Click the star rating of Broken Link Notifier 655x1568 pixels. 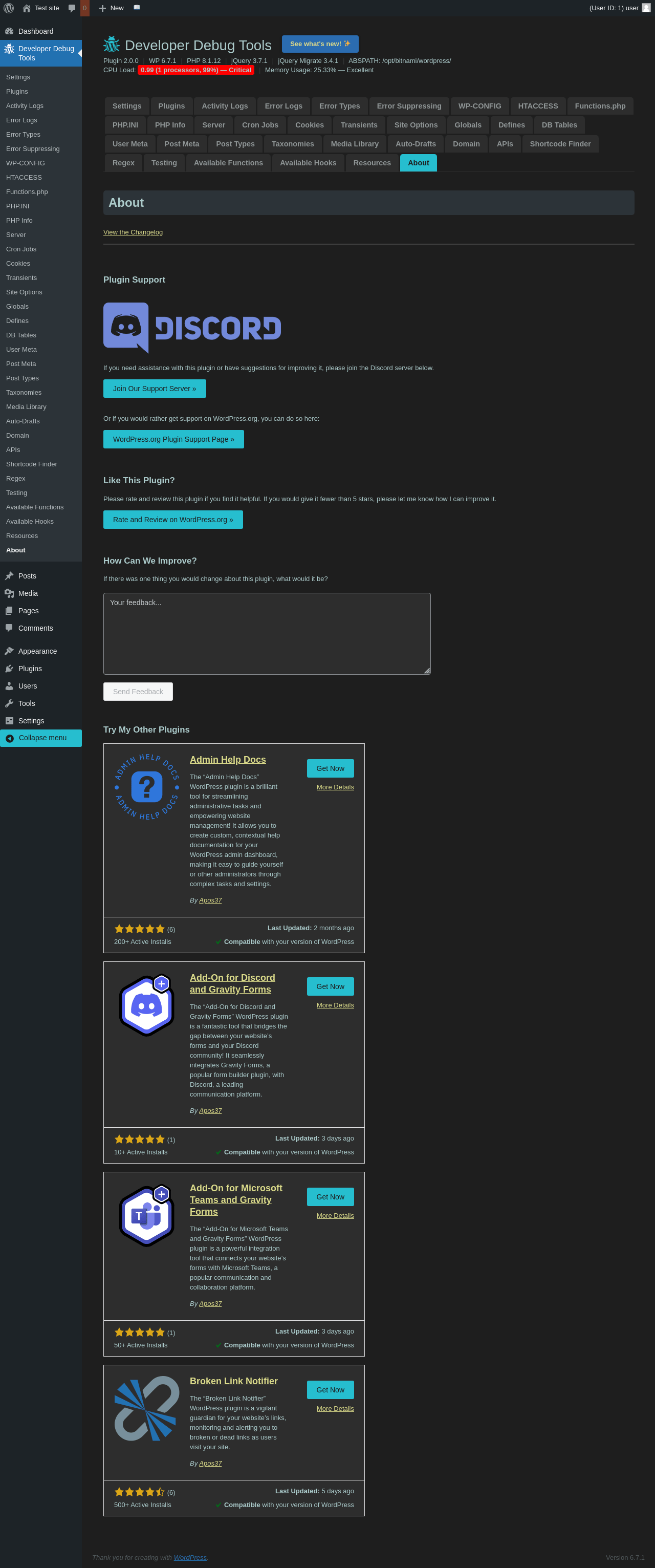pyautogui.click(x=139, y=1492)
